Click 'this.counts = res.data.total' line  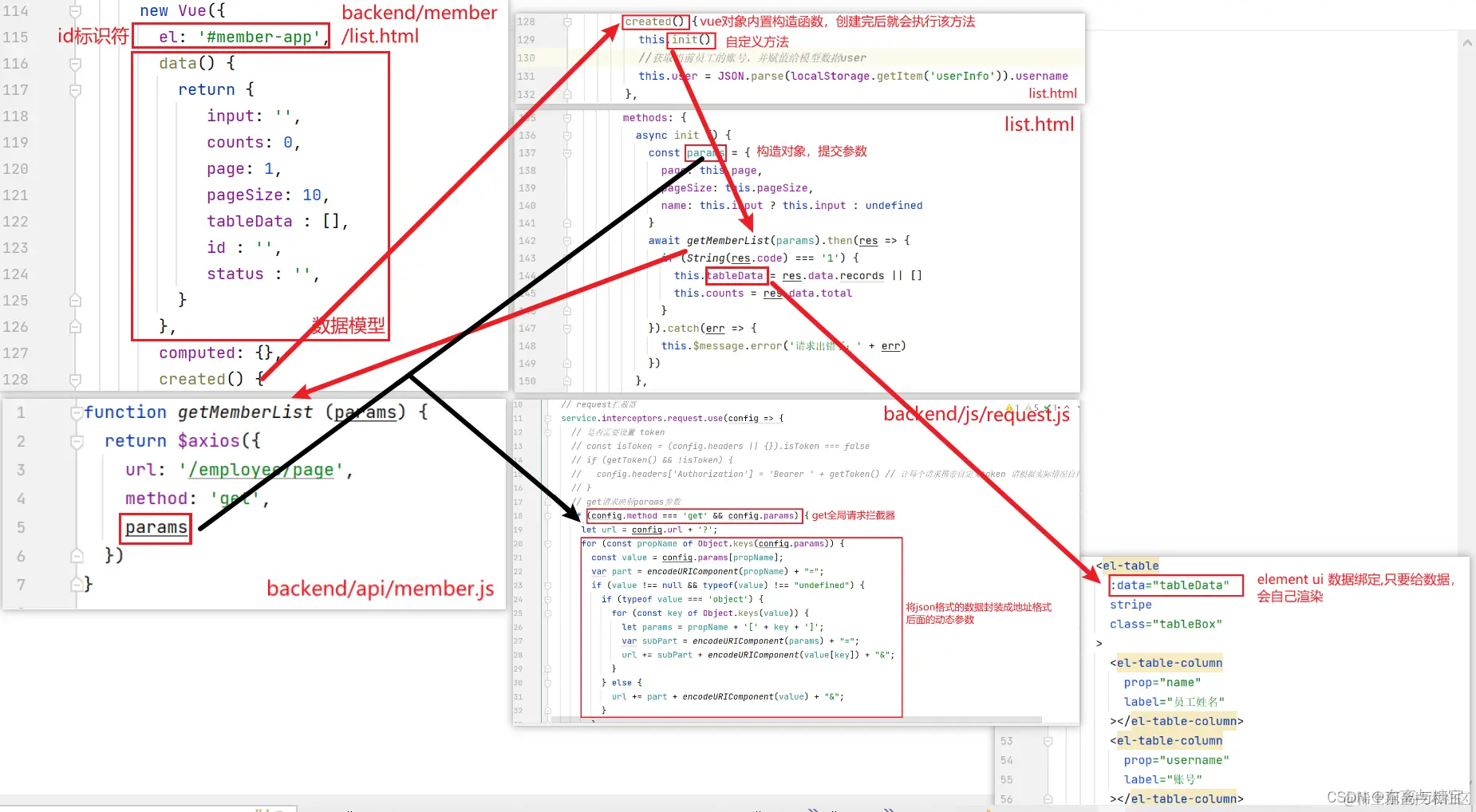pos(763,294)
